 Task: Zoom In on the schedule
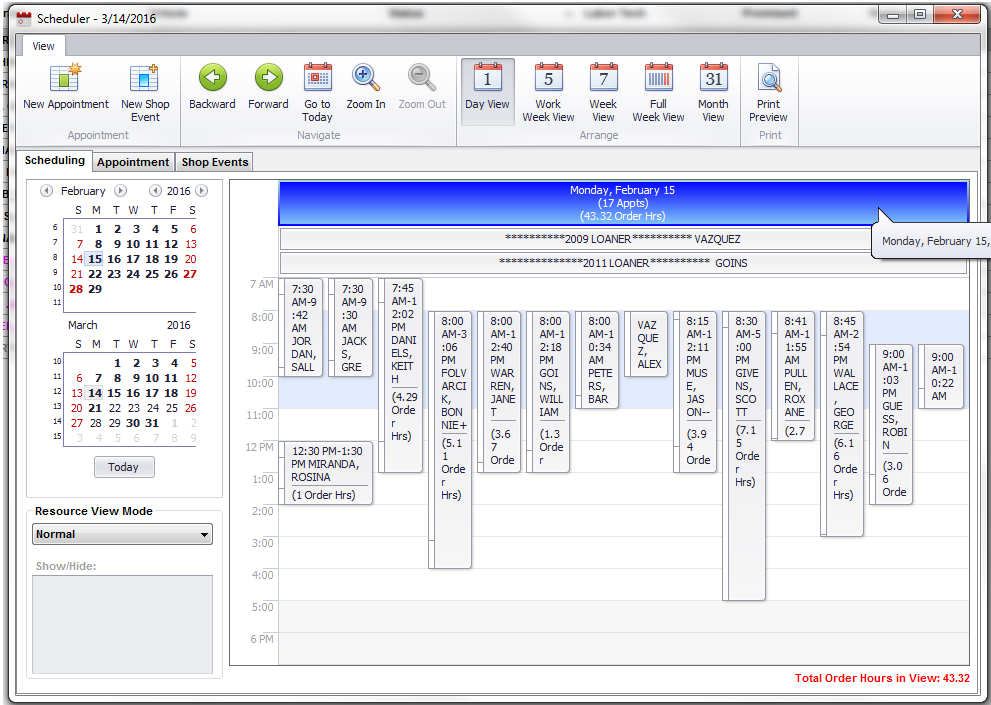point(365,87)
